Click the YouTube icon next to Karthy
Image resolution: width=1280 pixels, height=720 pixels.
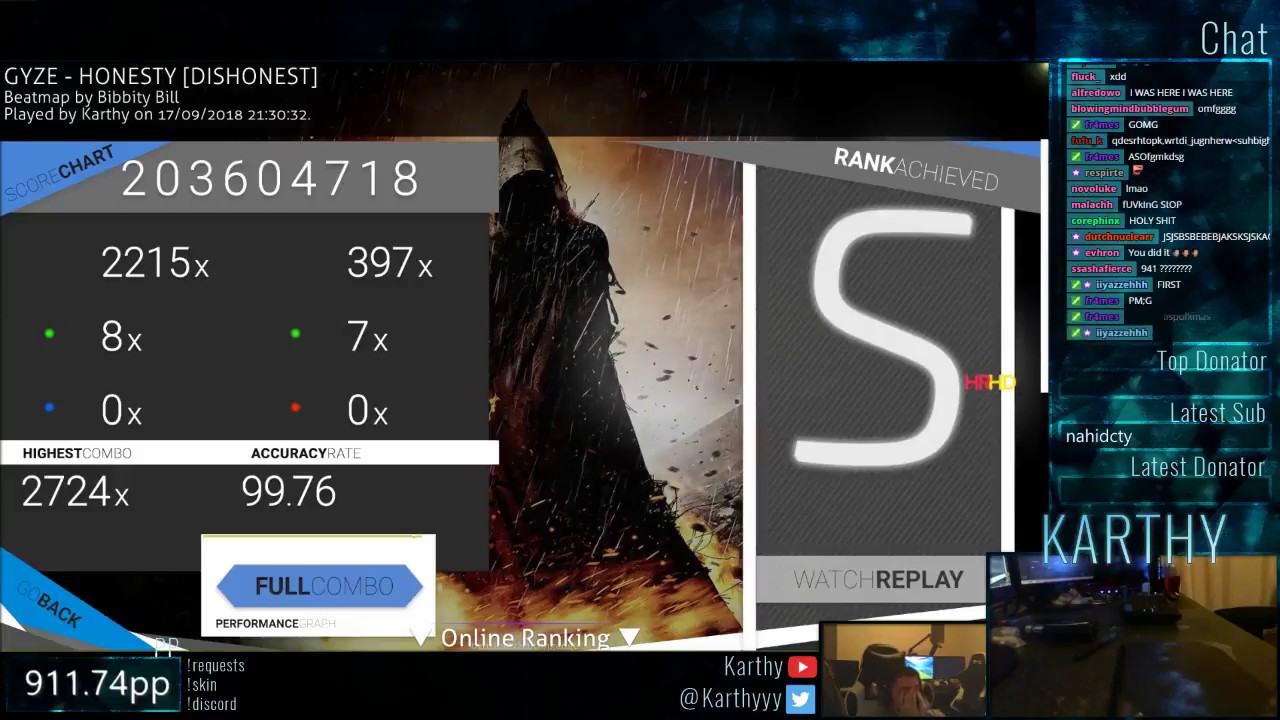[x=802, y=667]
